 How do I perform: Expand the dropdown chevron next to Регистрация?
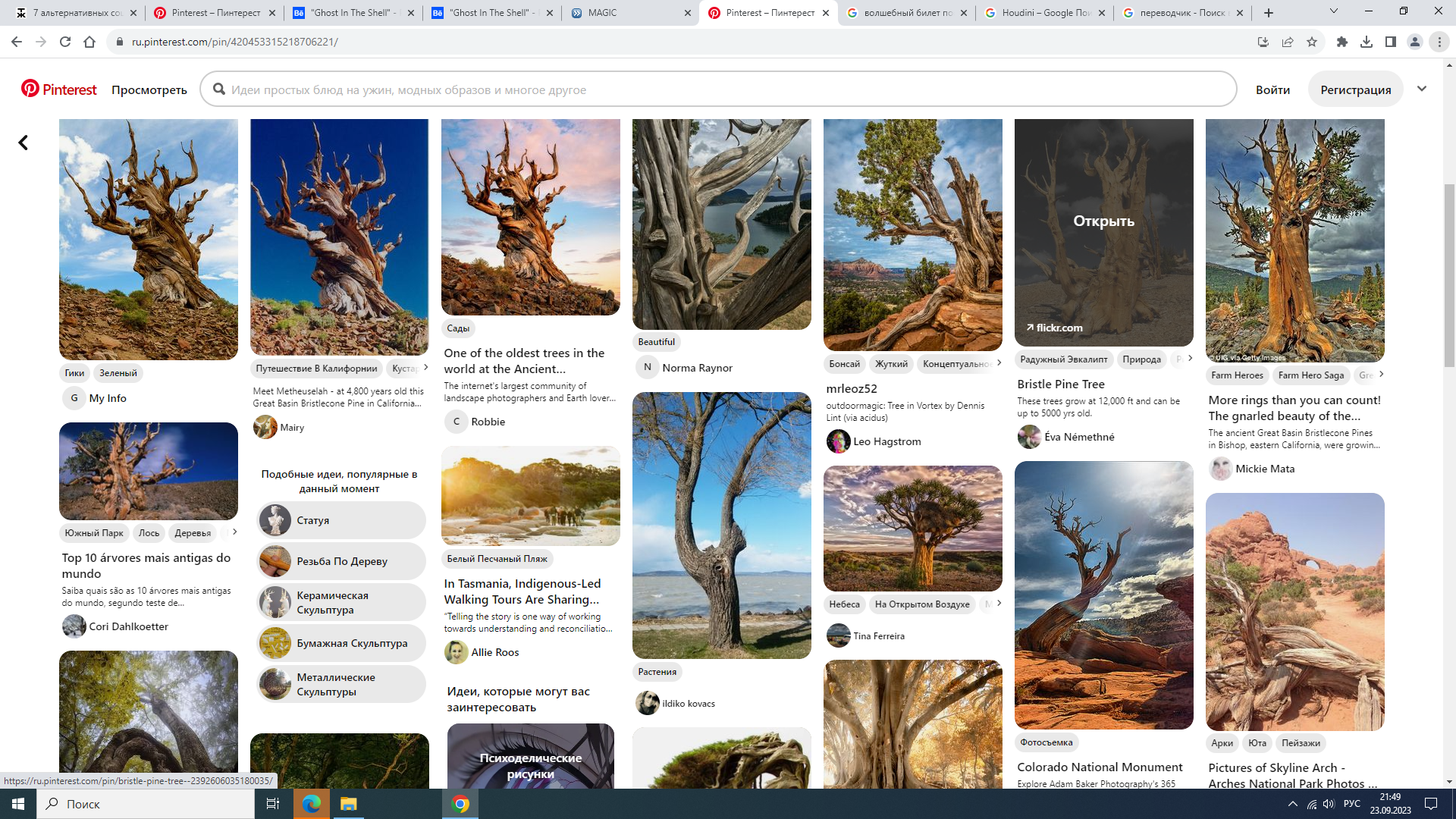pos(1422,89)
